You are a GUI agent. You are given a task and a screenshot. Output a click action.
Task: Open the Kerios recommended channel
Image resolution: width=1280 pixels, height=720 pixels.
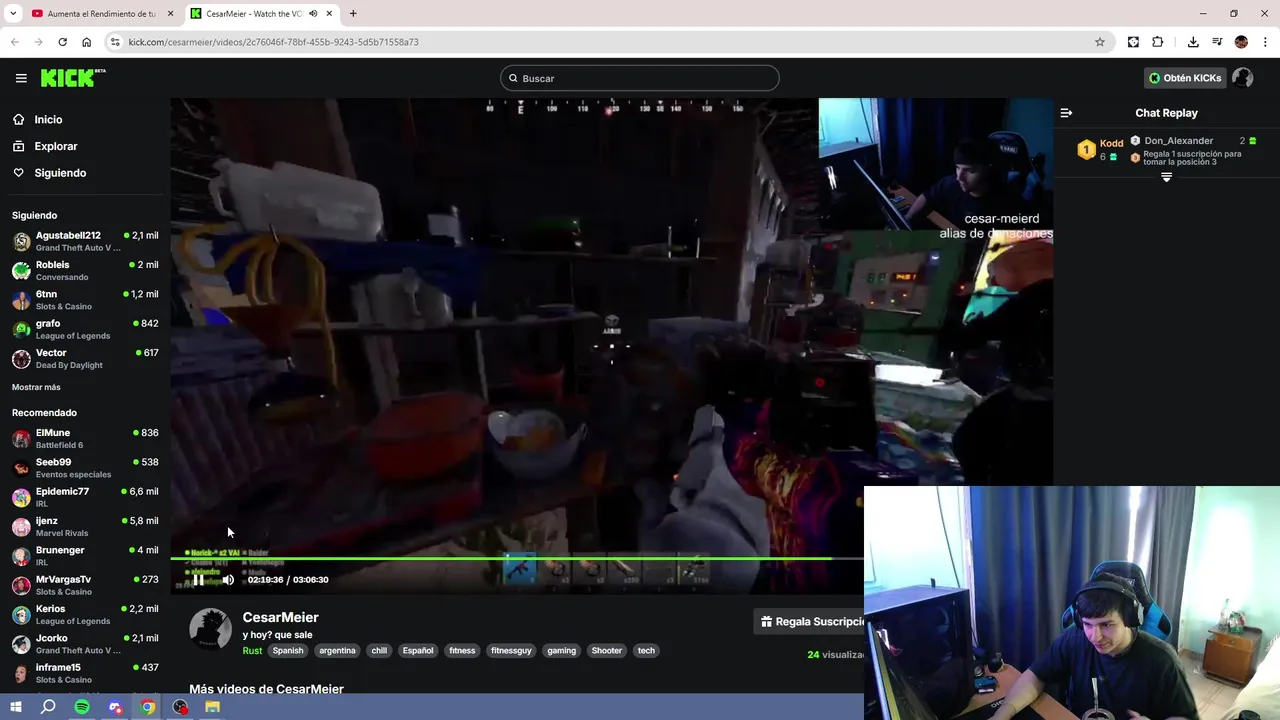85,614
